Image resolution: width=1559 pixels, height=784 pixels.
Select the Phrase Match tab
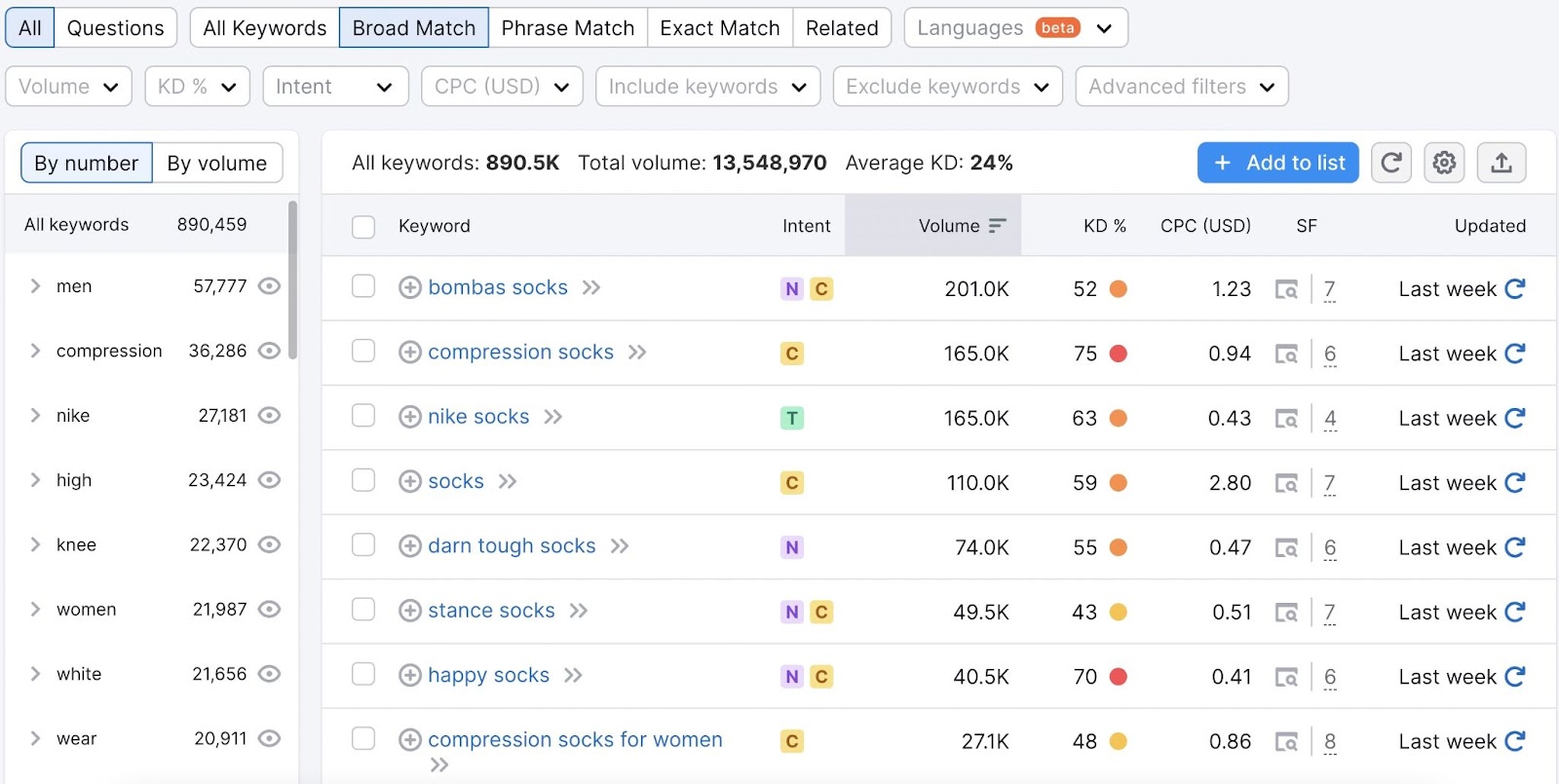click(568, 28)
